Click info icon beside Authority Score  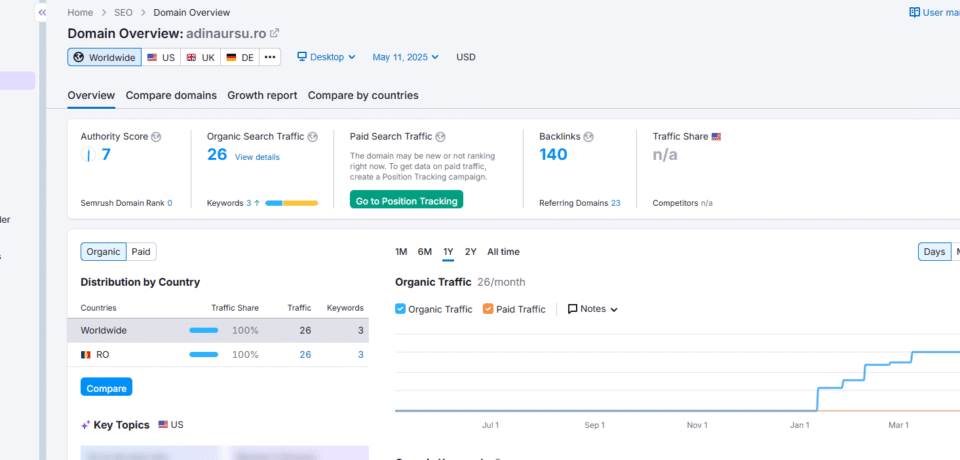pos(156,136)
